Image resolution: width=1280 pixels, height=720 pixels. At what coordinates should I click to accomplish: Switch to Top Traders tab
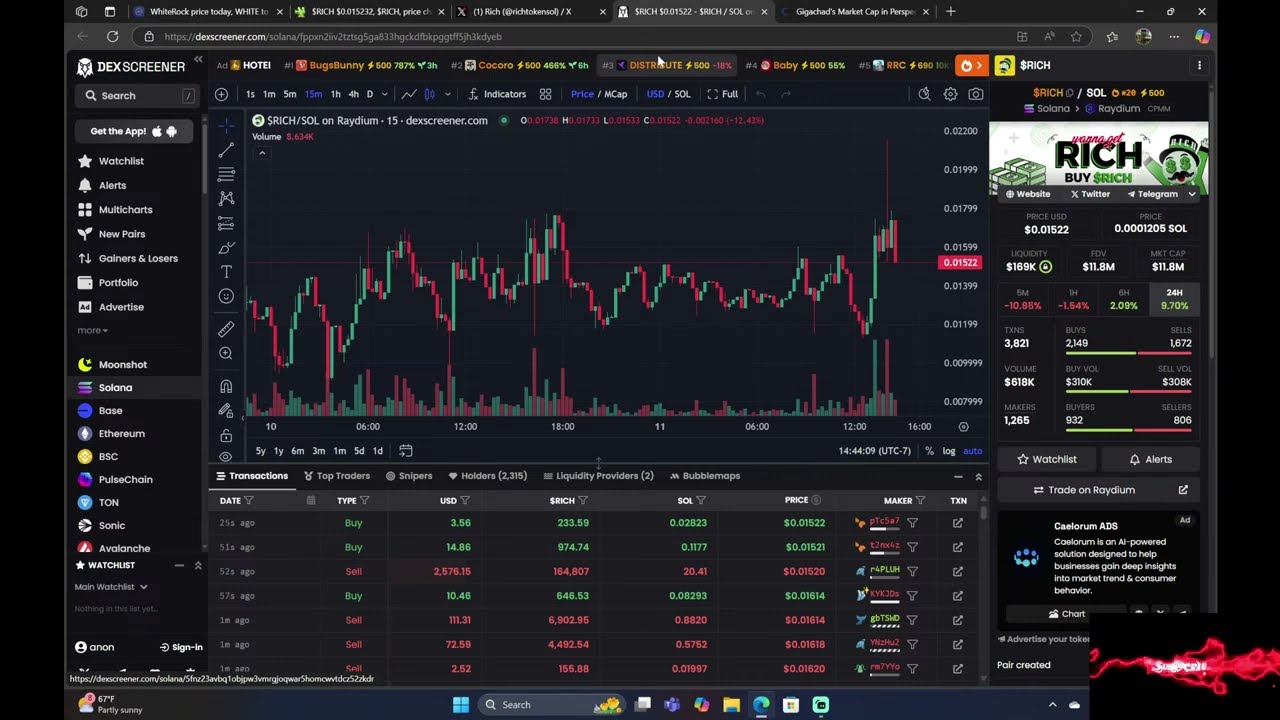[x=336, y=476]
